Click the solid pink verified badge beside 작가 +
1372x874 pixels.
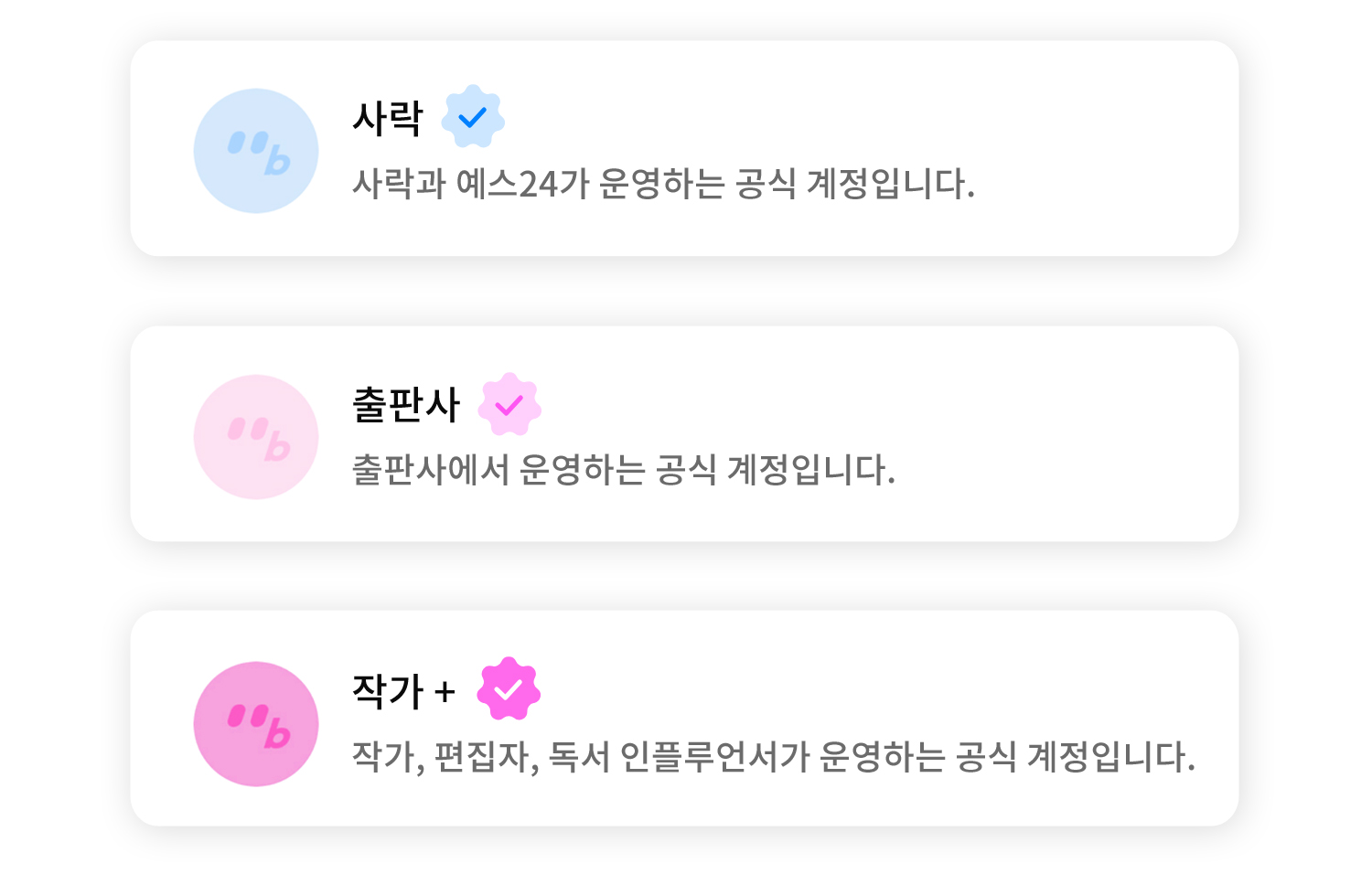pyautogui.click(x=509, y=689)
